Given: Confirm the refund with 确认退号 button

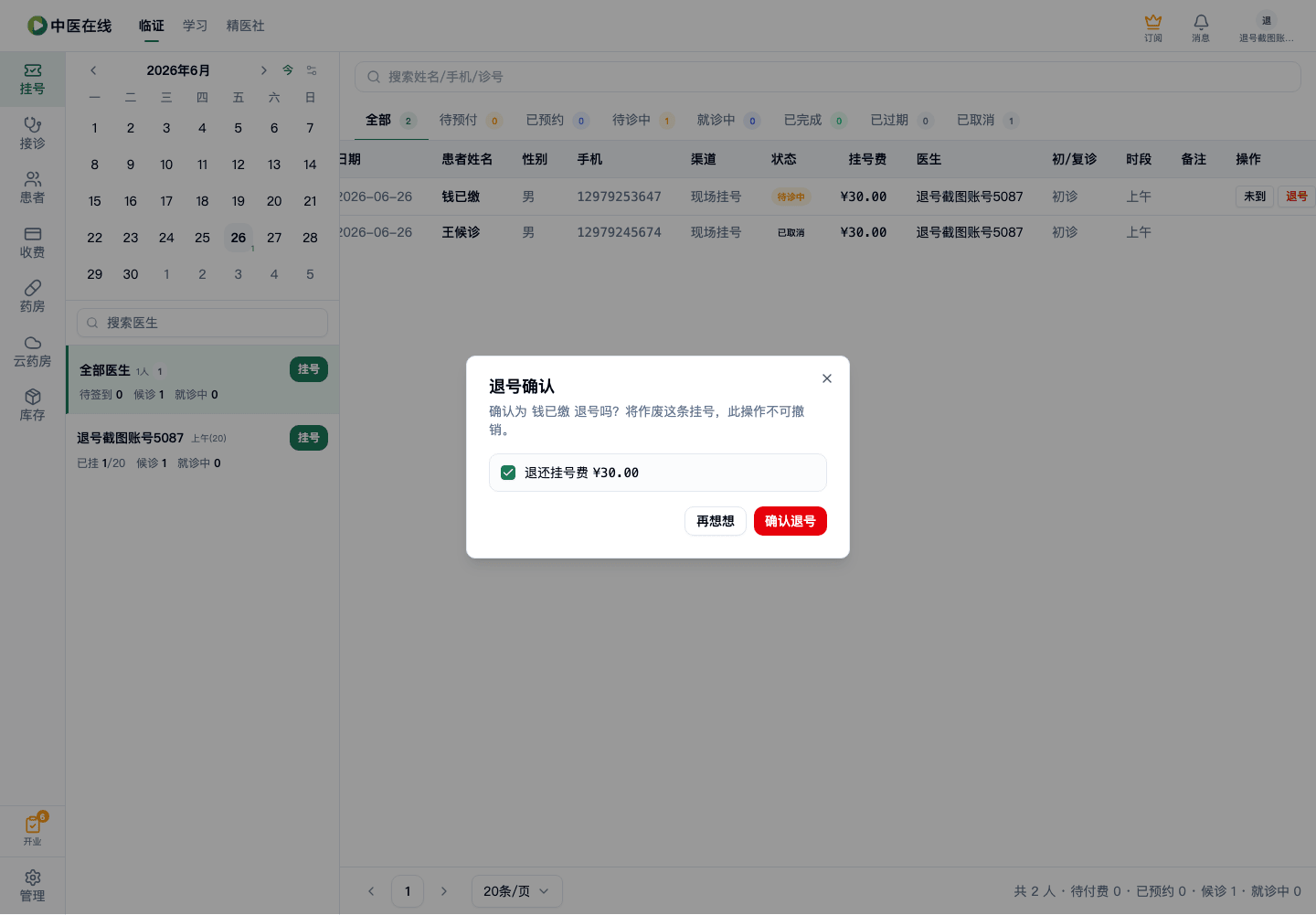Looking at the screenshot, I should [790, 521].
